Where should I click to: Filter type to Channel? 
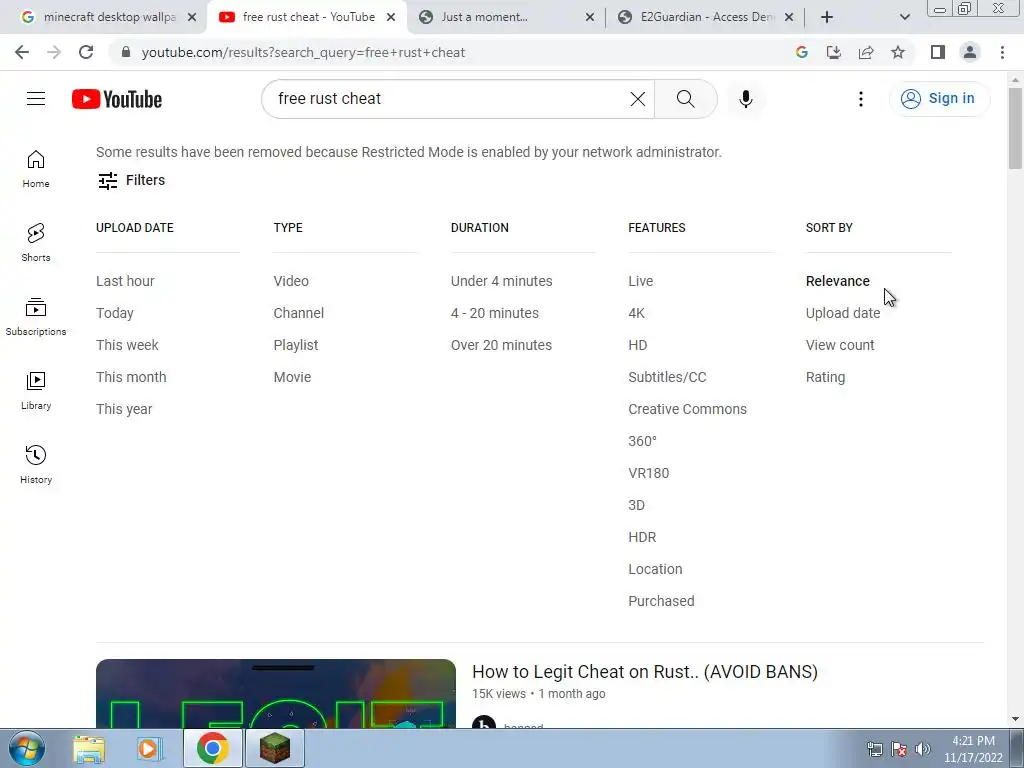click(x=298, y=313)
